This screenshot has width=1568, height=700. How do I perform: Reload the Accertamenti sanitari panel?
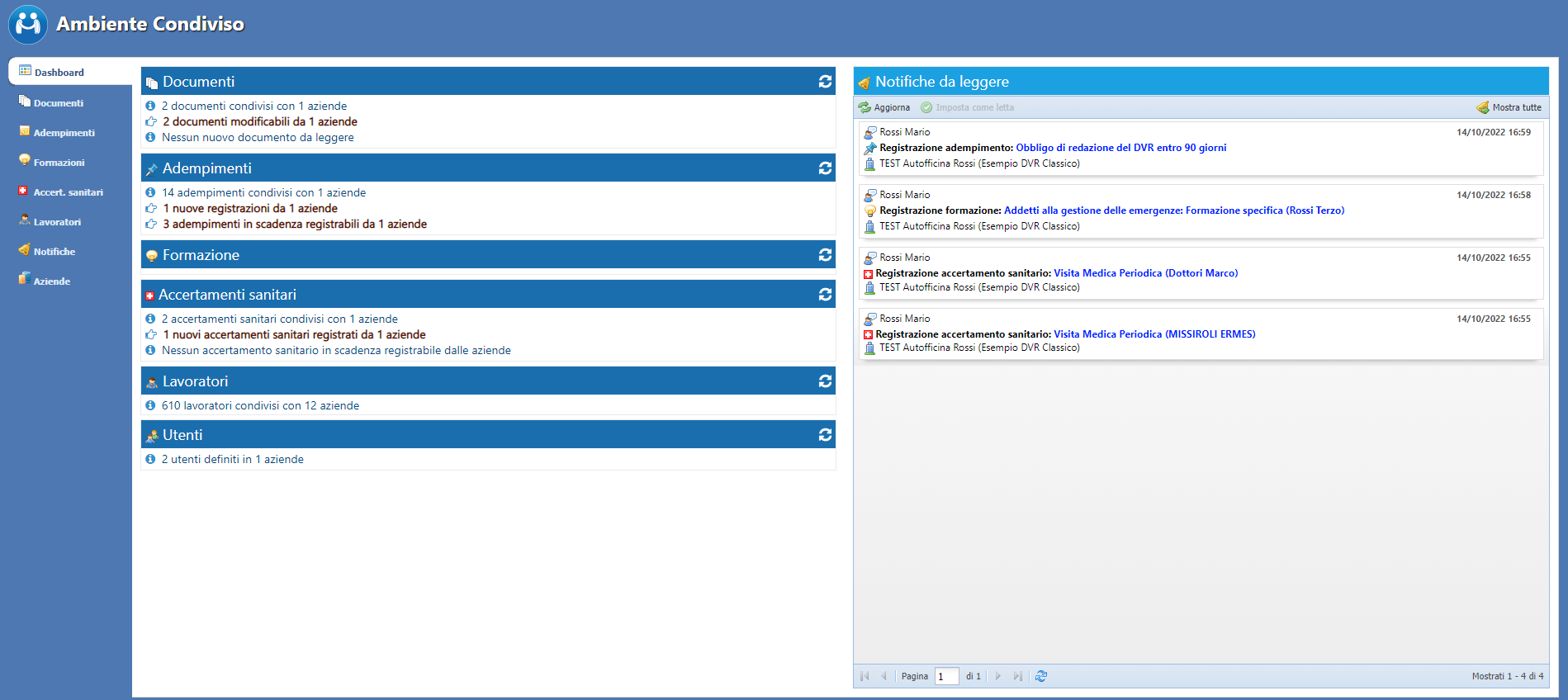(824, 295)
